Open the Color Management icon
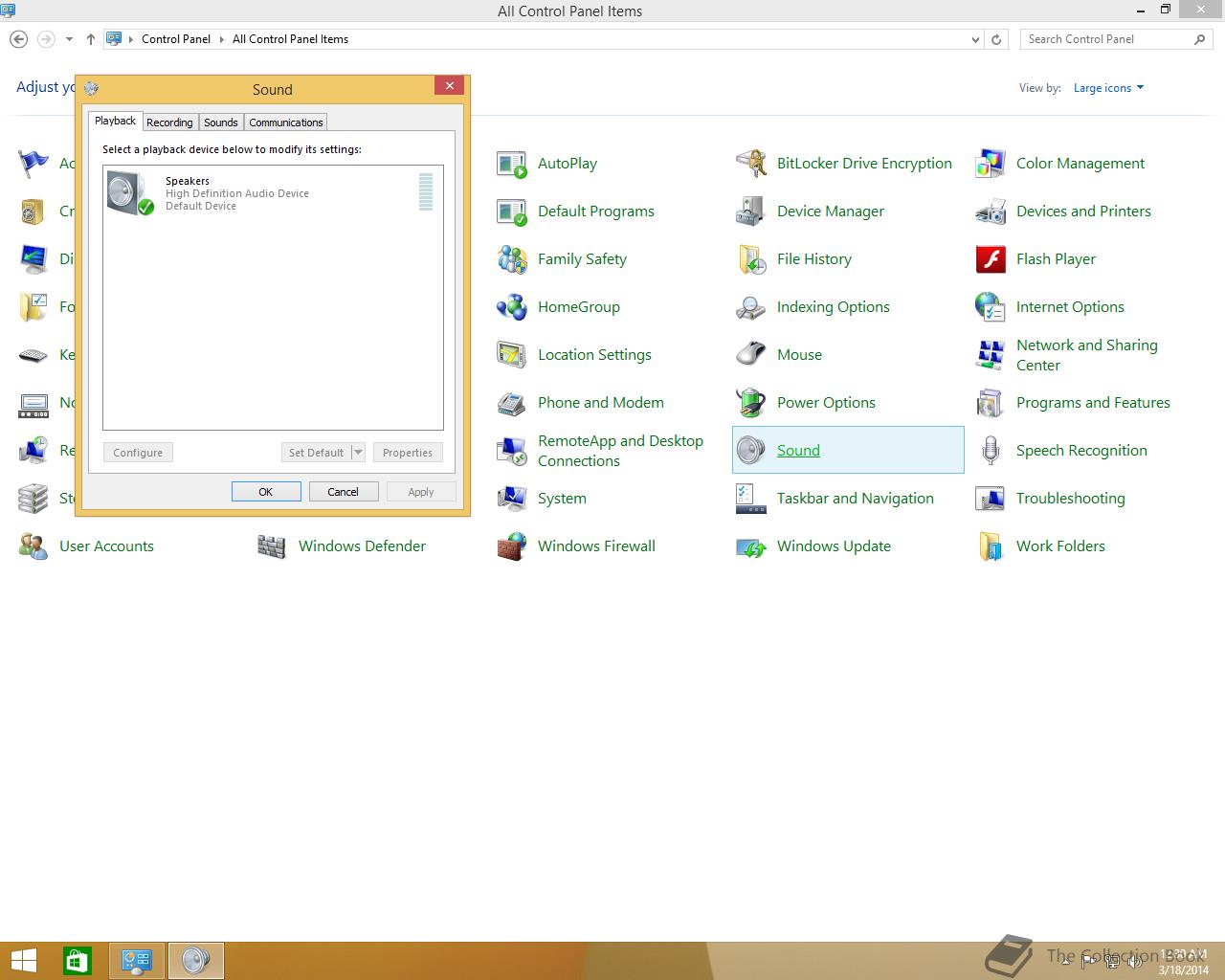Screen dimensions: 1225x980 [991, 164]
